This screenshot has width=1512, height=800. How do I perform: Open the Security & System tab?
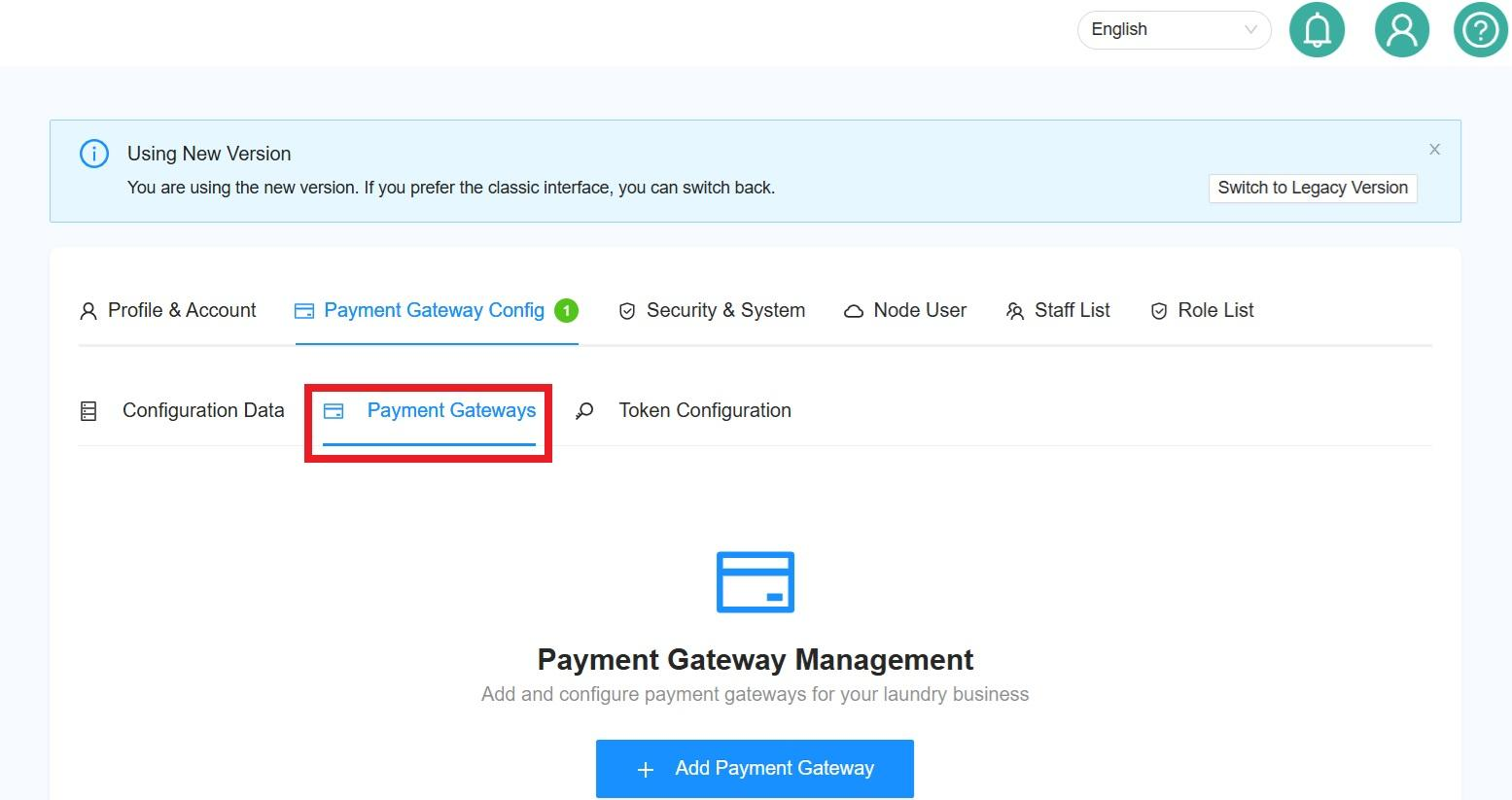[x=713, y=310]
